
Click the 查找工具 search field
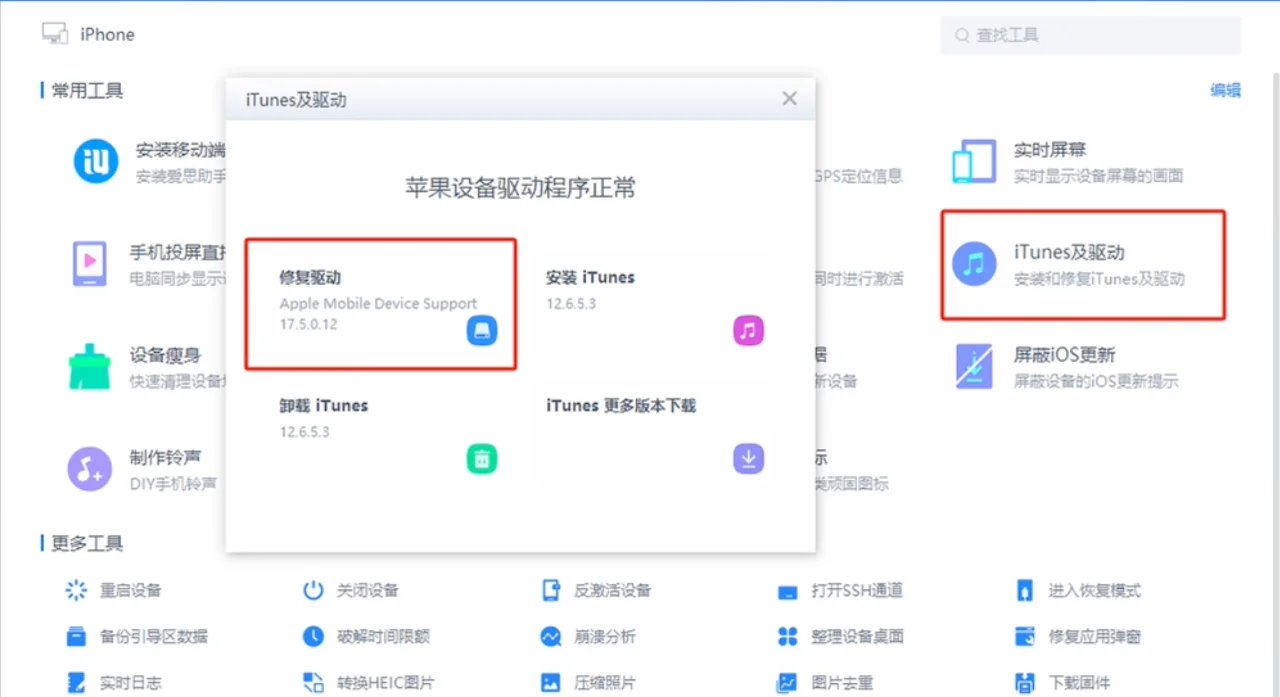coord(1090,35)
